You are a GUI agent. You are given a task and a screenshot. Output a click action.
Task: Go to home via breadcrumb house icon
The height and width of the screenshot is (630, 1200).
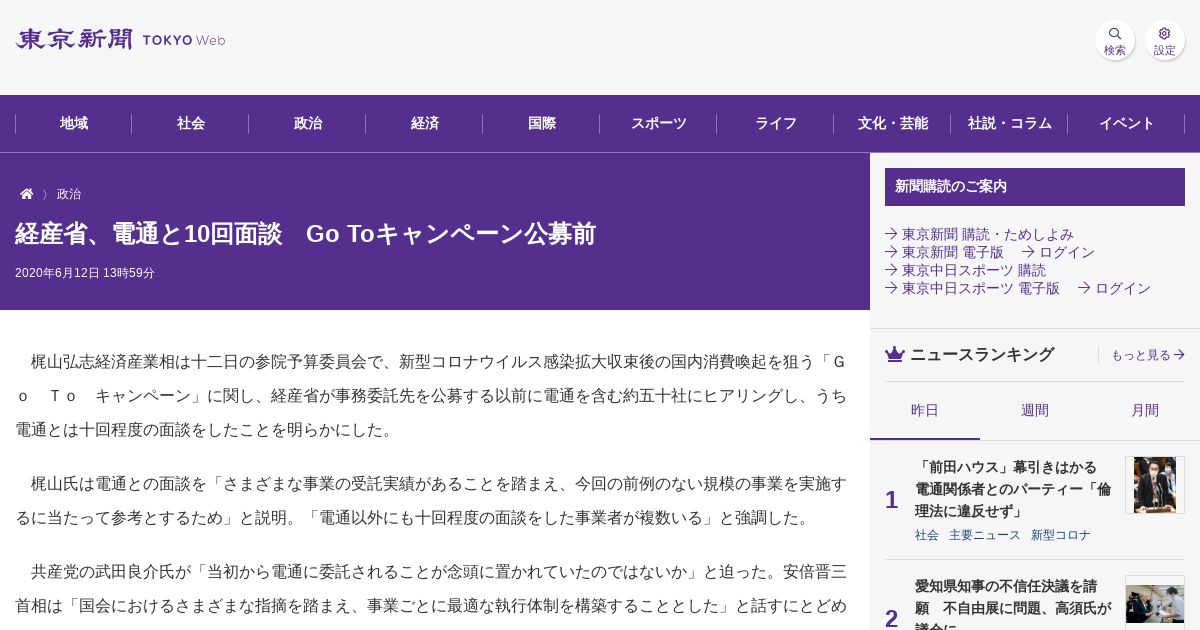[x=27, y=194]
